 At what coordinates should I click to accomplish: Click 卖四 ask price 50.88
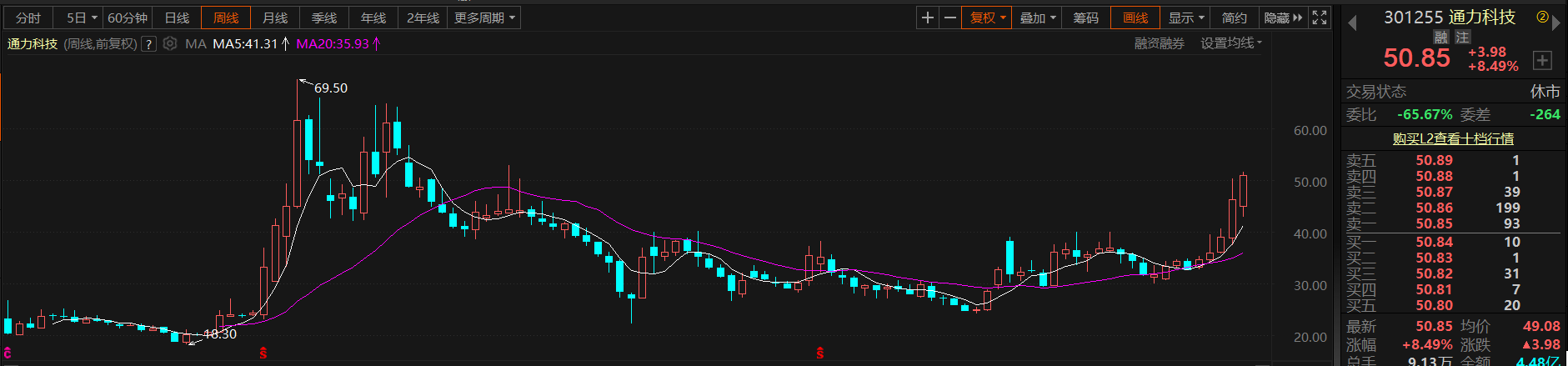(1434, 176)
